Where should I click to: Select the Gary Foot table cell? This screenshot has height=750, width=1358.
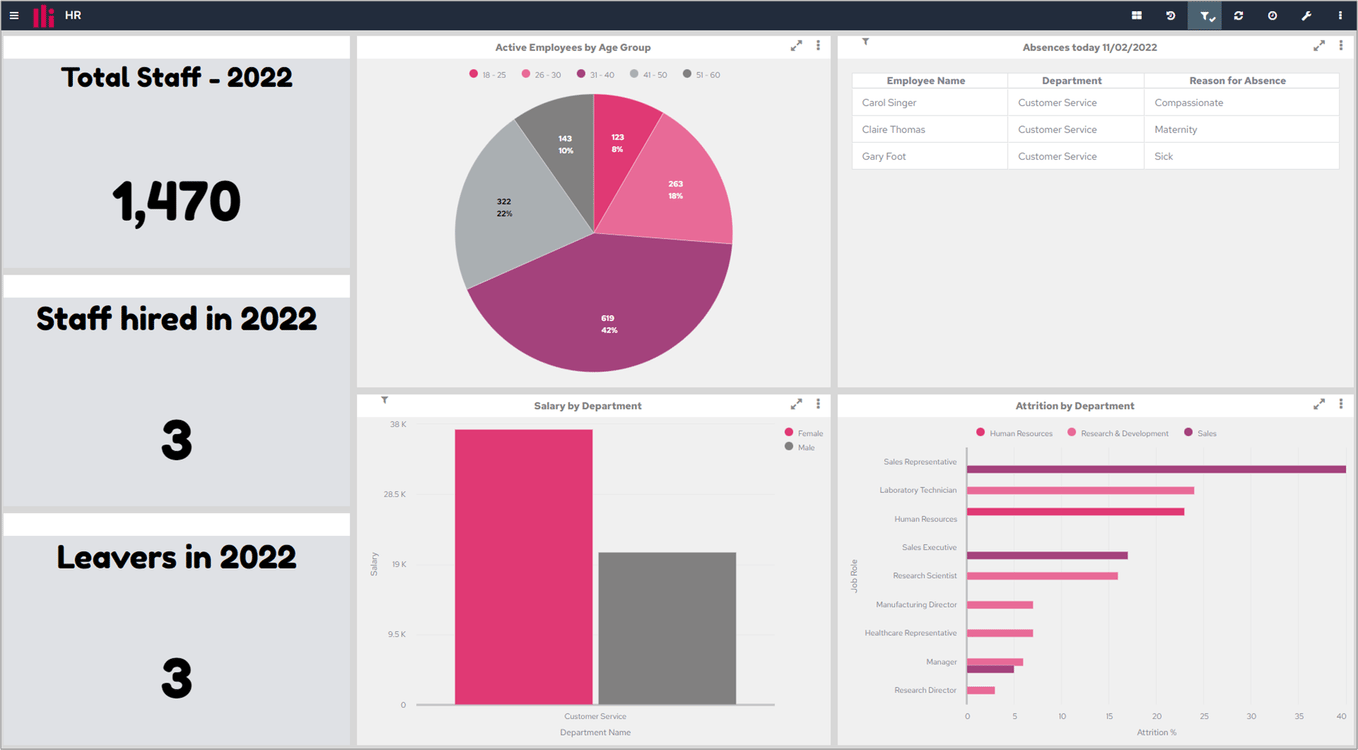[x=929, y=156]
